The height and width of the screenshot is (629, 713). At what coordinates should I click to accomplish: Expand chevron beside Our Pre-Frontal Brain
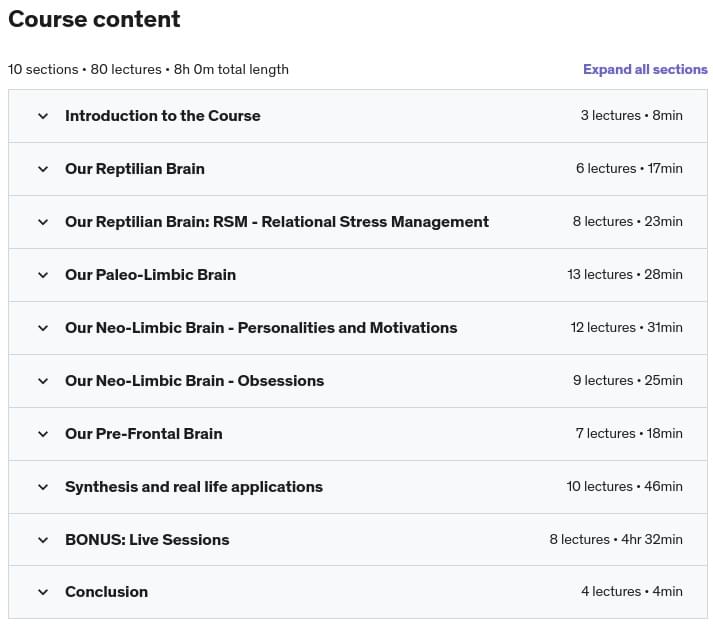(x=43, y=434)
